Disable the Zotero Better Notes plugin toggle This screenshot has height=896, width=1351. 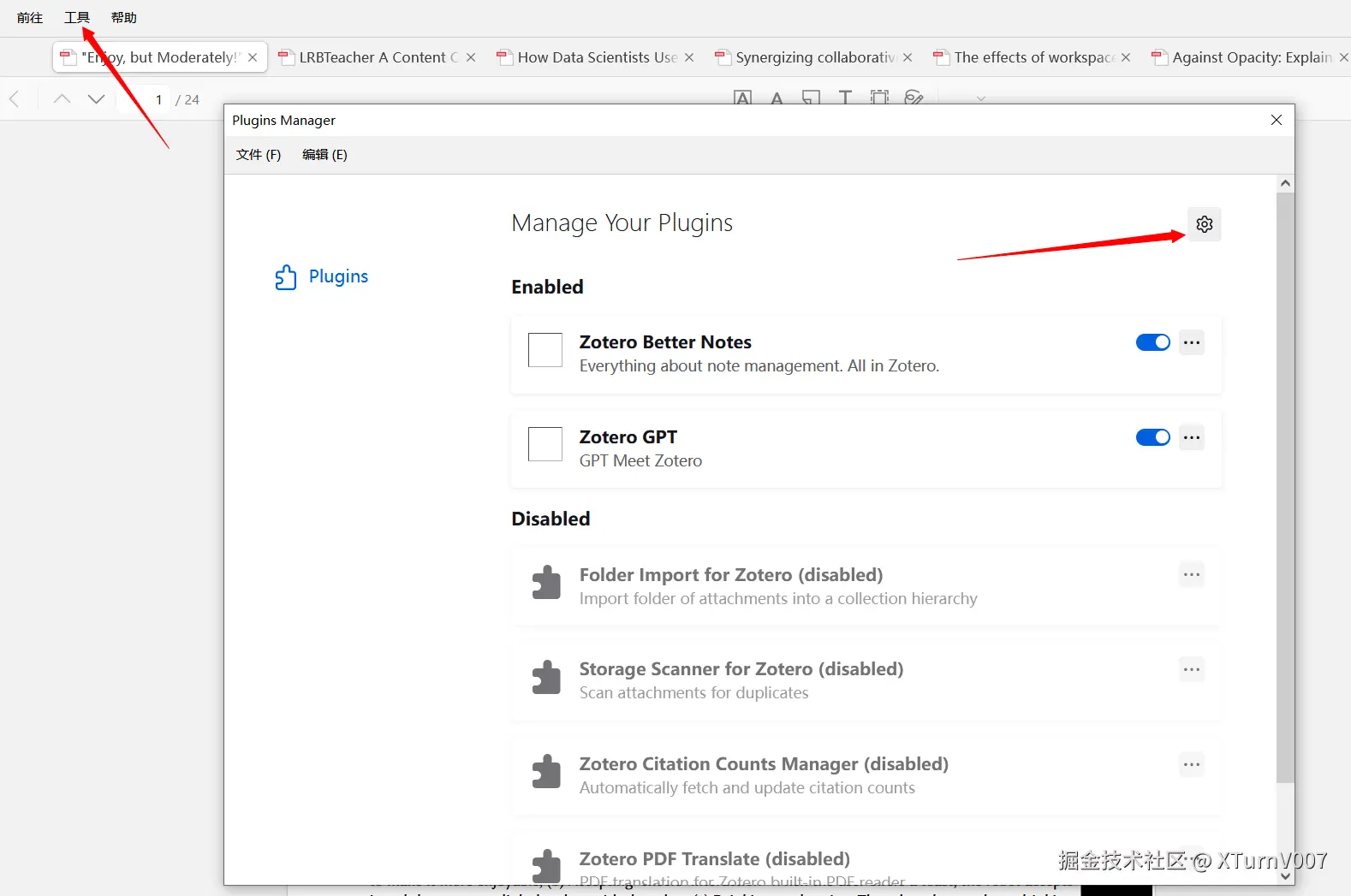coord(1152,342)
